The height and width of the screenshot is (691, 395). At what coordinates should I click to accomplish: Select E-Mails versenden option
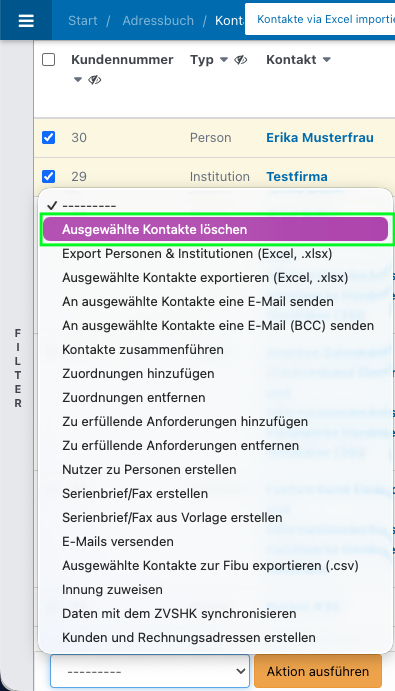click(x=215, y=542)
